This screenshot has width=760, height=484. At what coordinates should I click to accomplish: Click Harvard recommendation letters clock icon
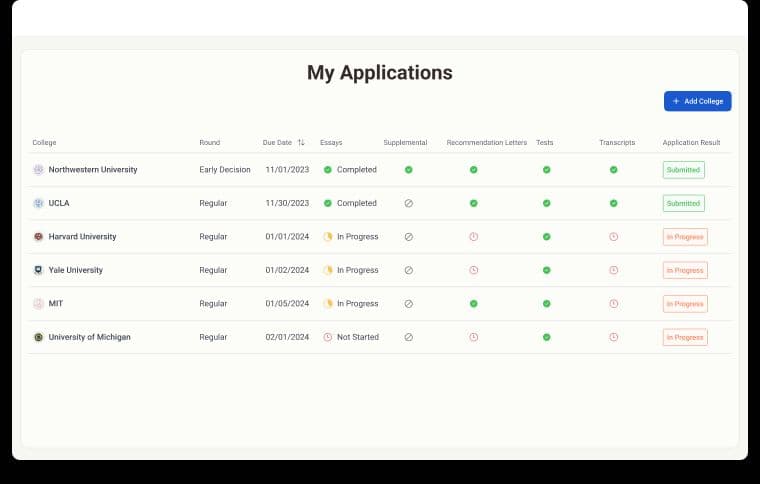click(474, 236)
